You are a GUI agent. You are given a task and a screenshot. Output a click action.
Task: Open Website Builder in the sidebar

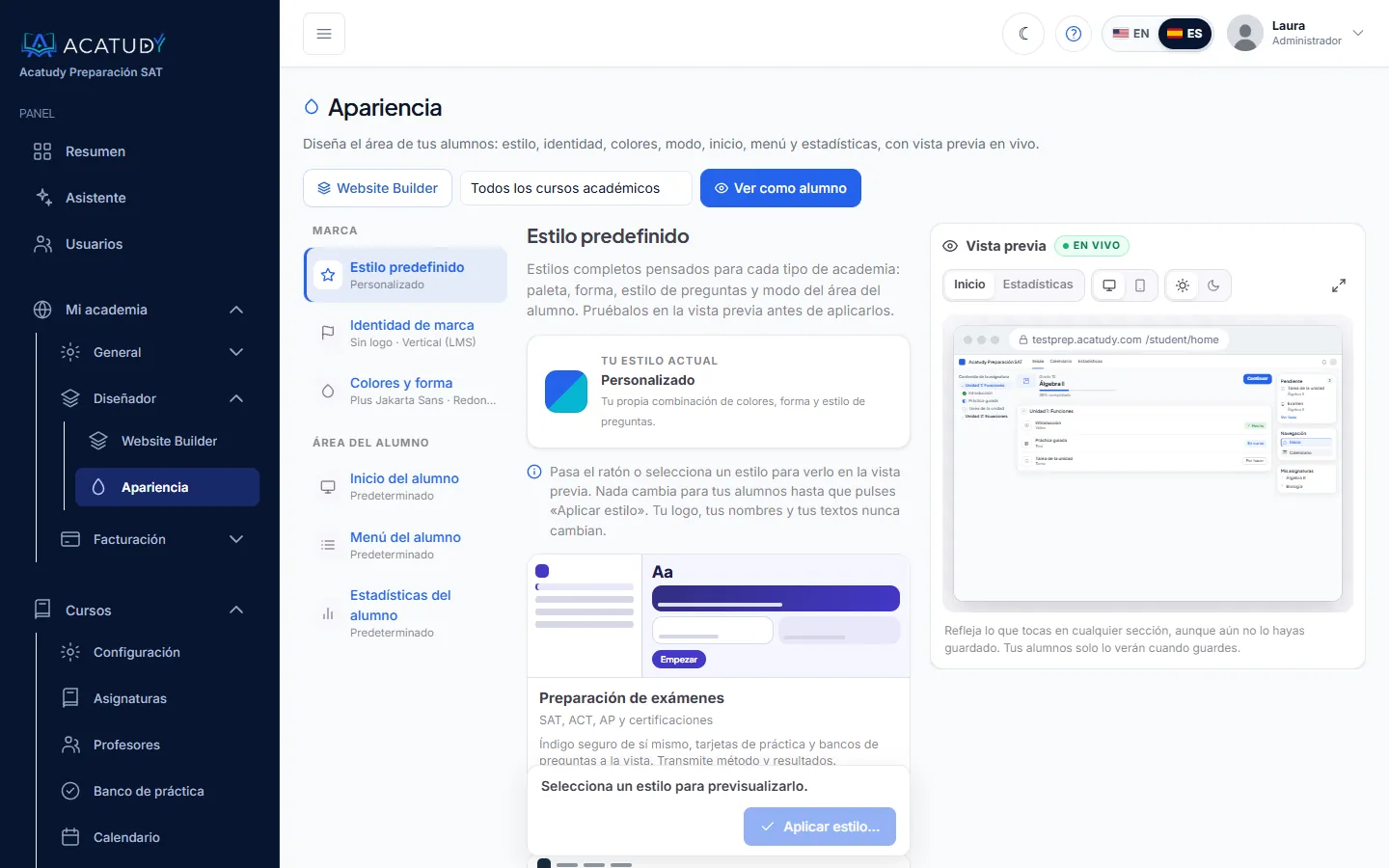point(167,441)
